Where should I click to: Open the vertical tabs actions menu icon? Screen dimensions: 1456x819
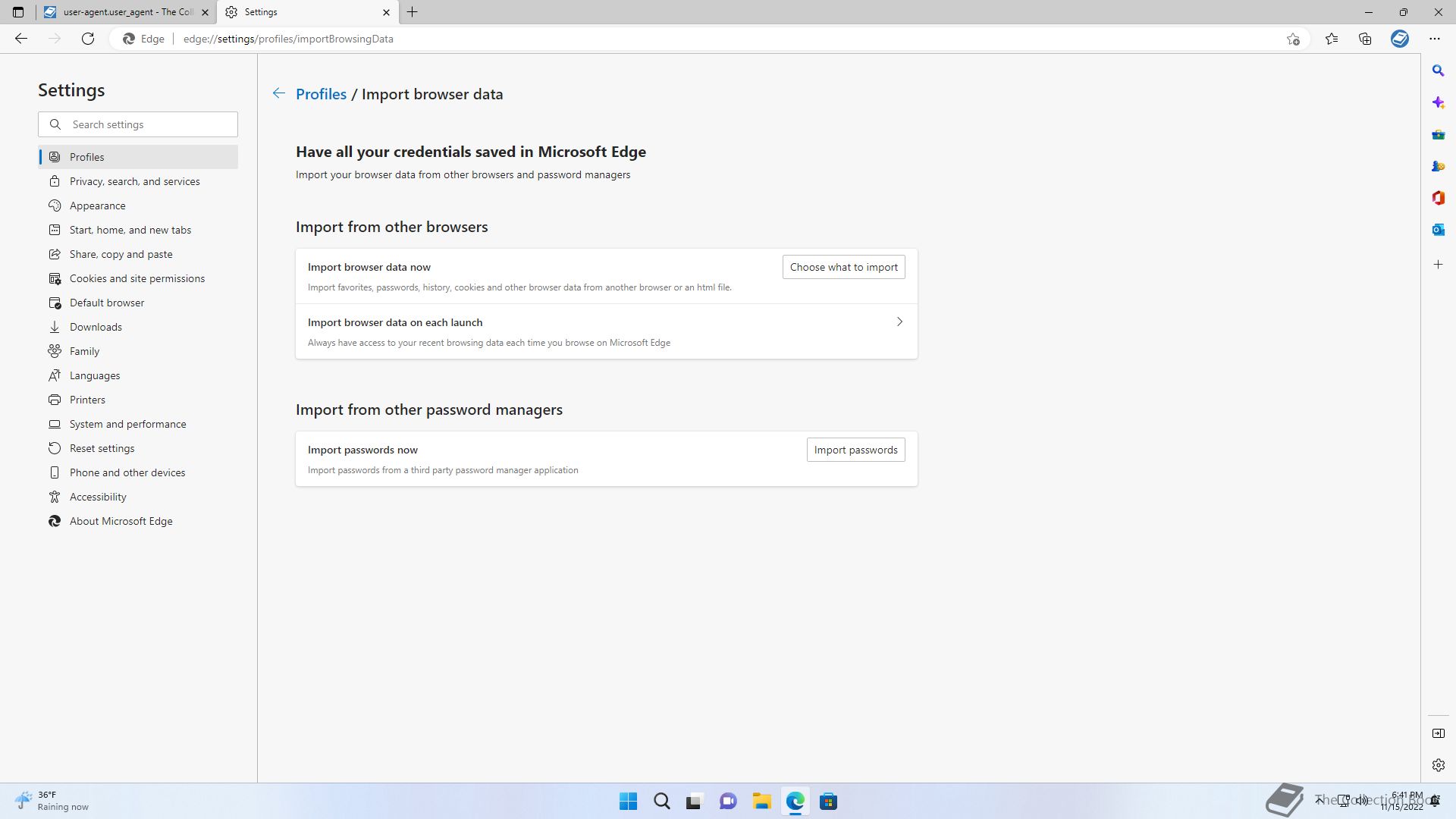click(x=18, y=12)
